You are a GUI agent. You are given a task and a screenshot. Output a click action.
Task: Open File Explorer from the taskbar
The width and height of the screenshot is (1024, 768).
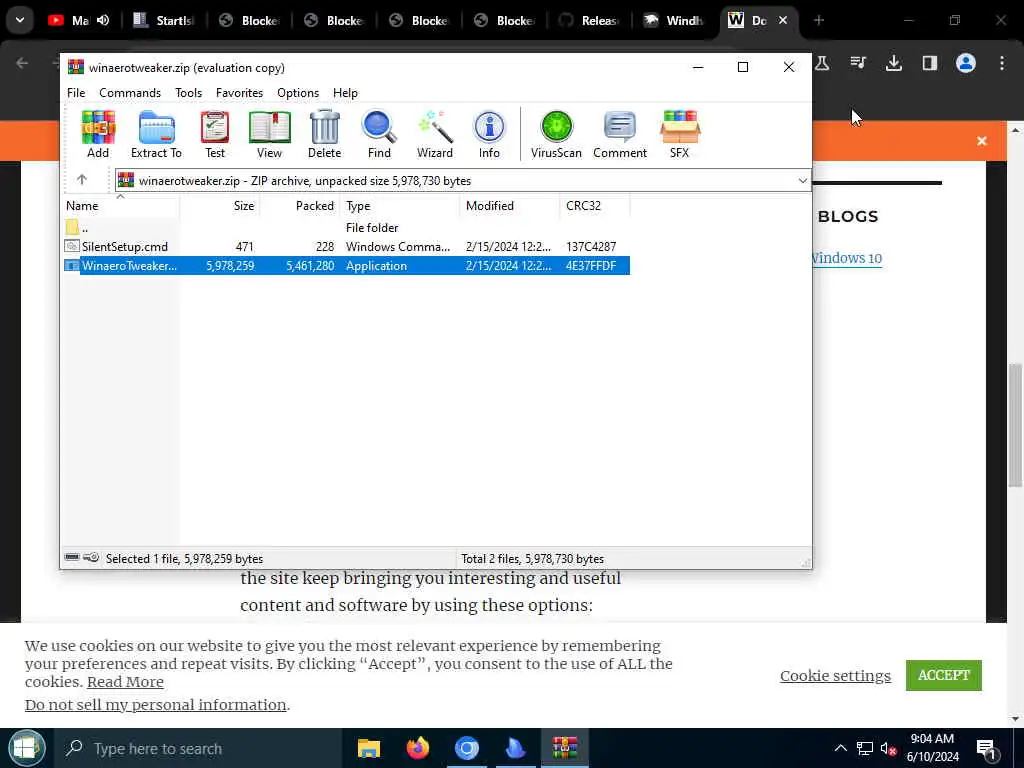point(369,748)
